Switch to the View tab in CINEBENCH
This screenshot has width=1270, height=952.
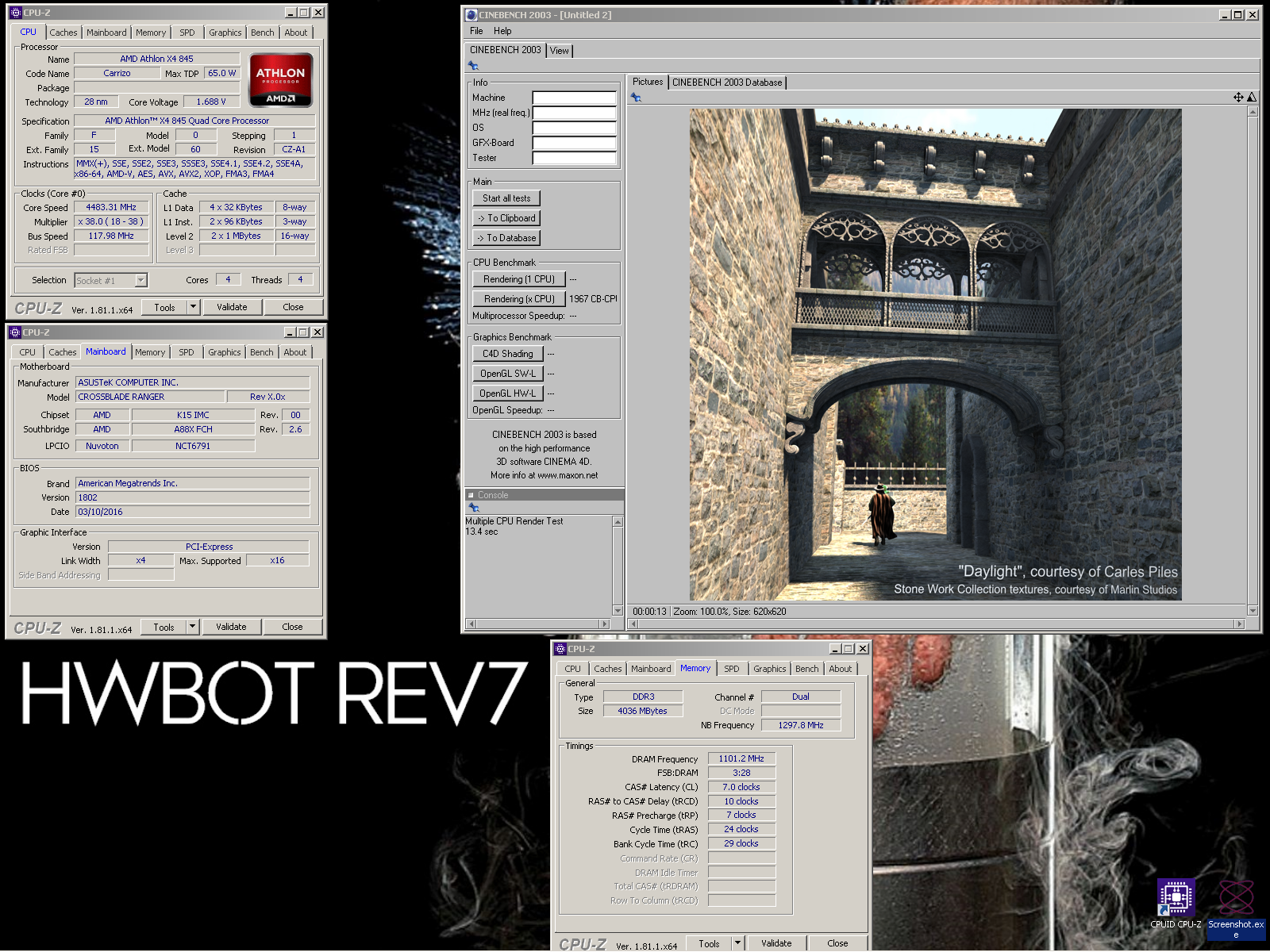[x=560, y=51]
